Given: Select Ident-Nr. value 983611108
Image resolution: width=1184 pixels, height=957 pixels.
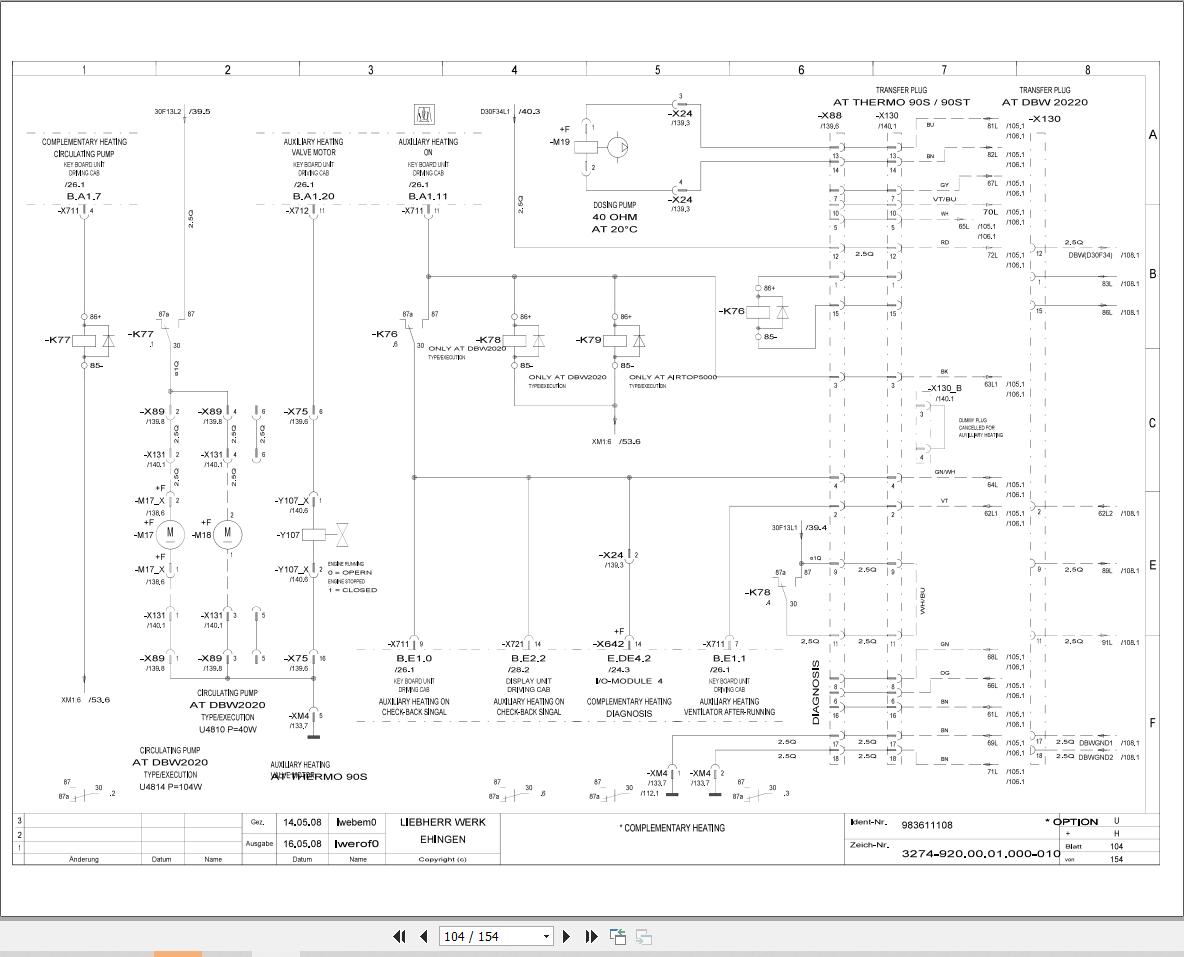Looking at the screenshot, I should tap(927, 826).
